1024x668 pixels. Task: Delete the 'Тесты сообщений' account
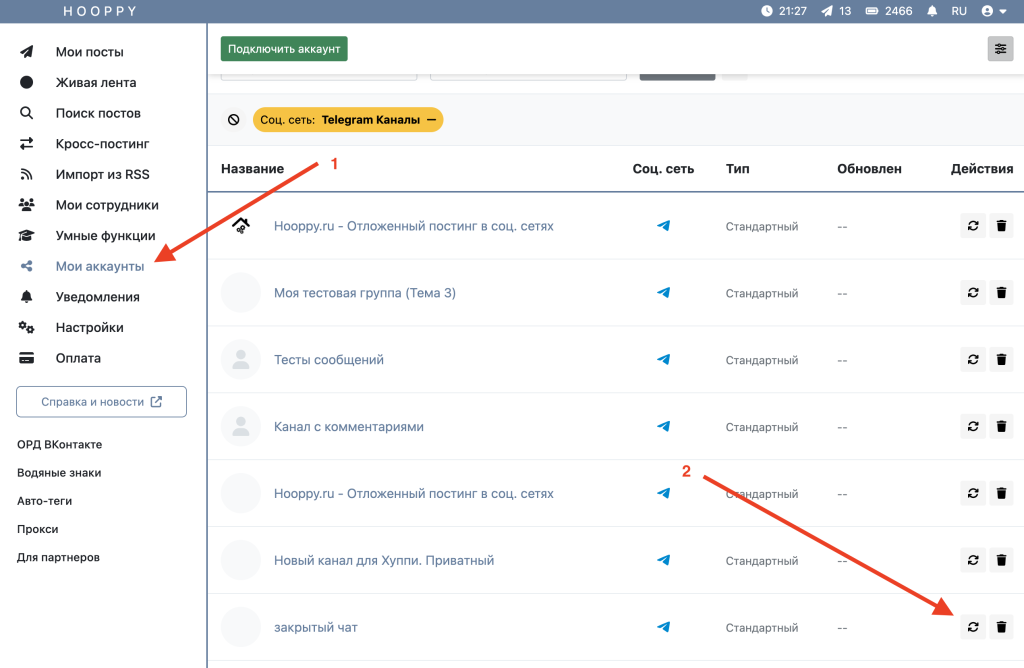1001,360
